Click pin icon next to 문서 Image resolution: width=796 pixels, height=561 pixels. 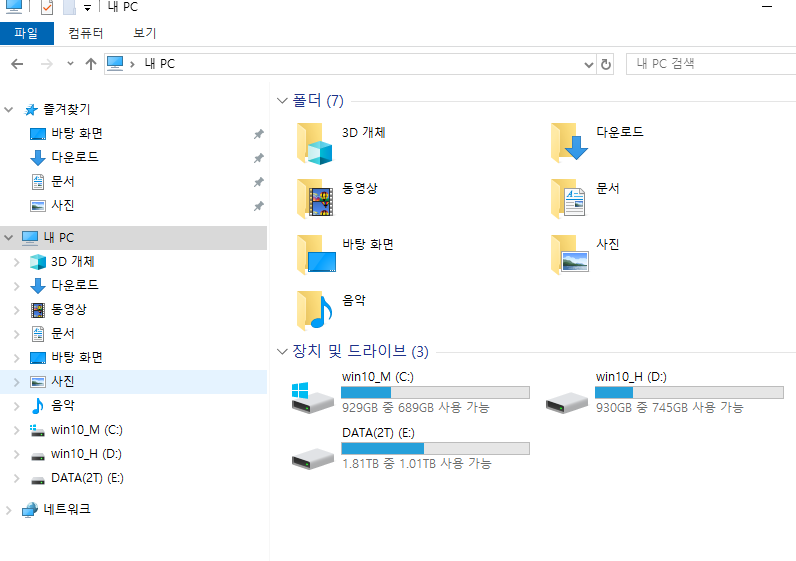(259, 182)
